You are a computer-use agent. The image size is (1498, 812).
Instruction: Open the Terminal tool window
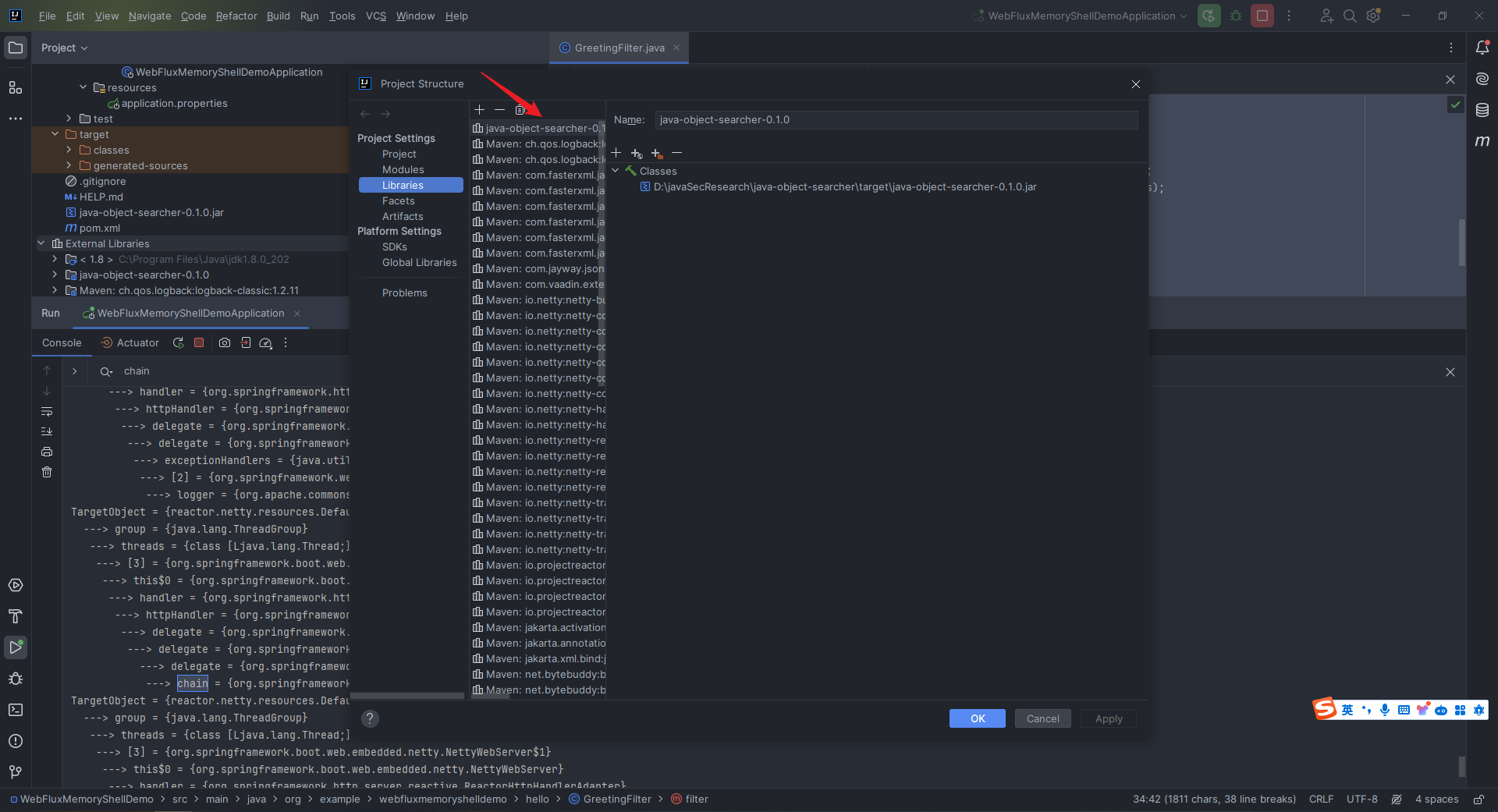click(x=16, y=710)
